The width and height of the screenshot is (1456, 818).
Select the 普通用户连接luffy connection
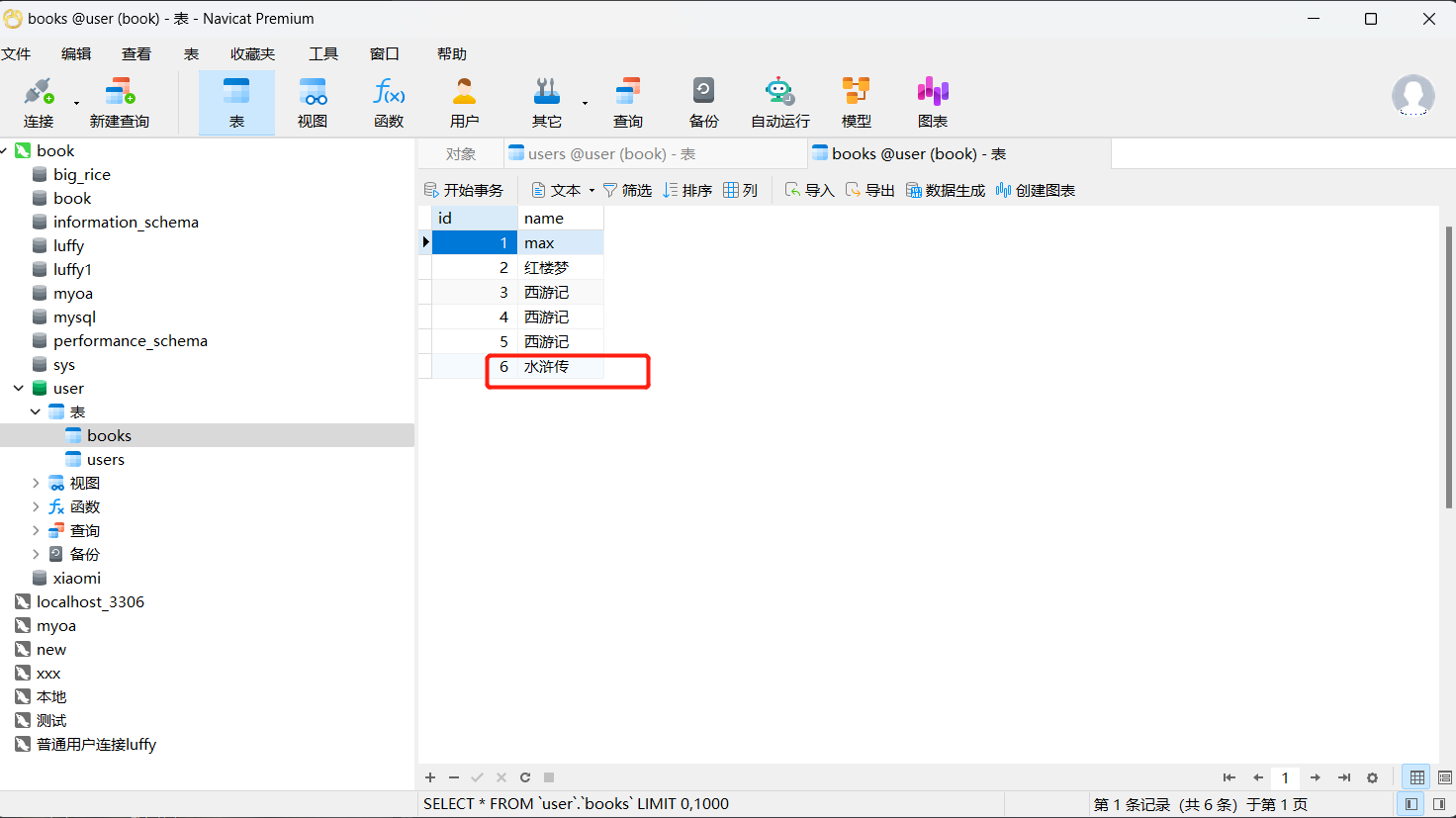pos(96,744)
